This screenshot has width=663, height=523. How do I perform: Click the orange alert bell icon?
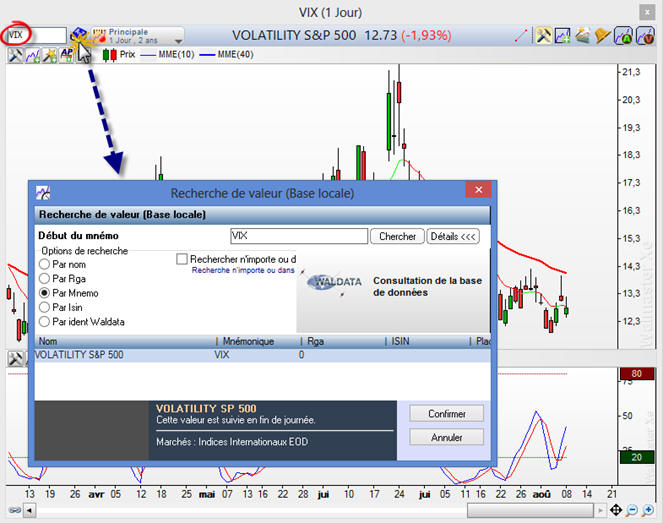pyautogui.click(x=602, y=36)
